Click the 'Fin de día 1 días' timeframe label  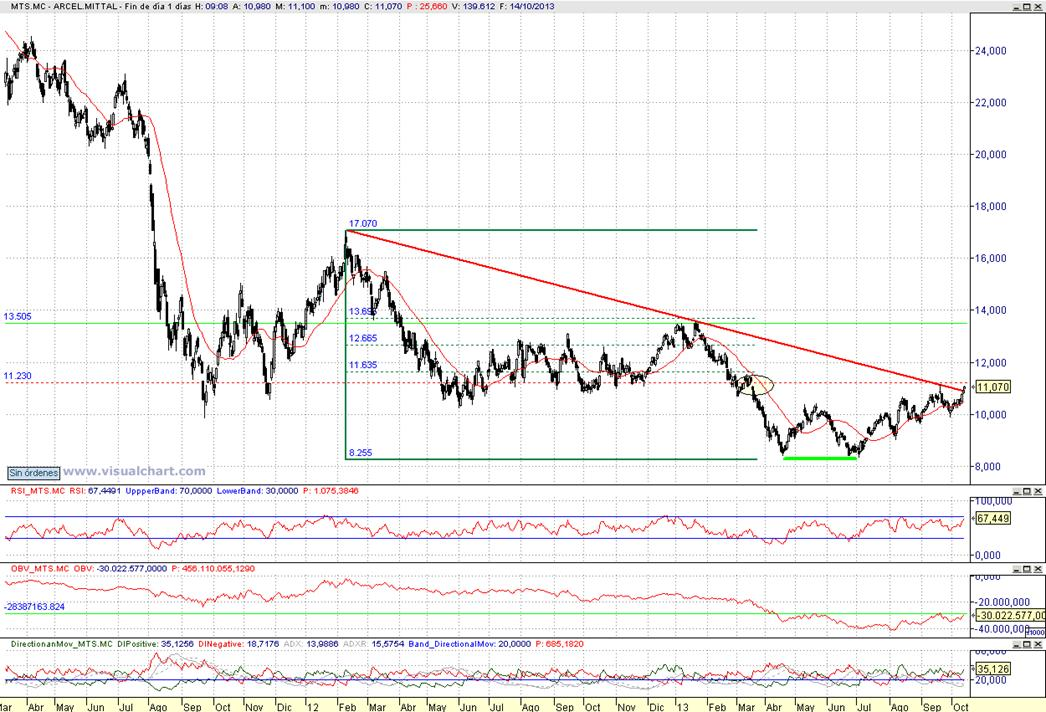point(158,6)
